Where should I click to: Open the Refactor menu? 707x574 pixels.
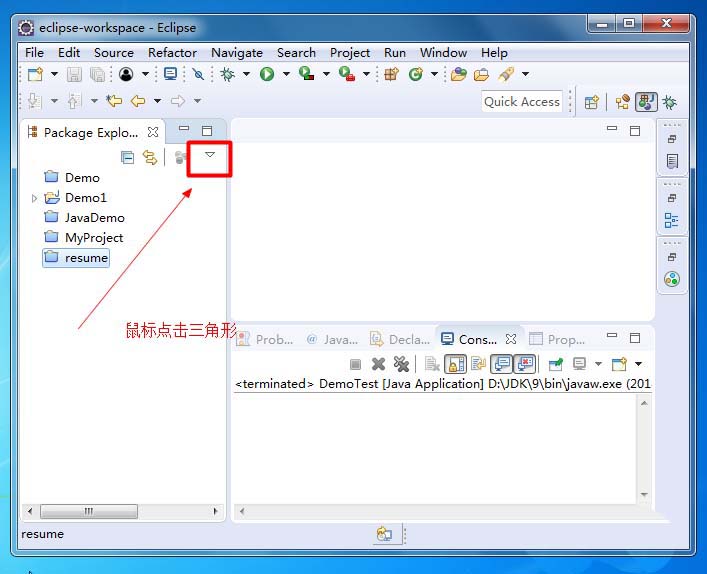[x=172, y=53]
